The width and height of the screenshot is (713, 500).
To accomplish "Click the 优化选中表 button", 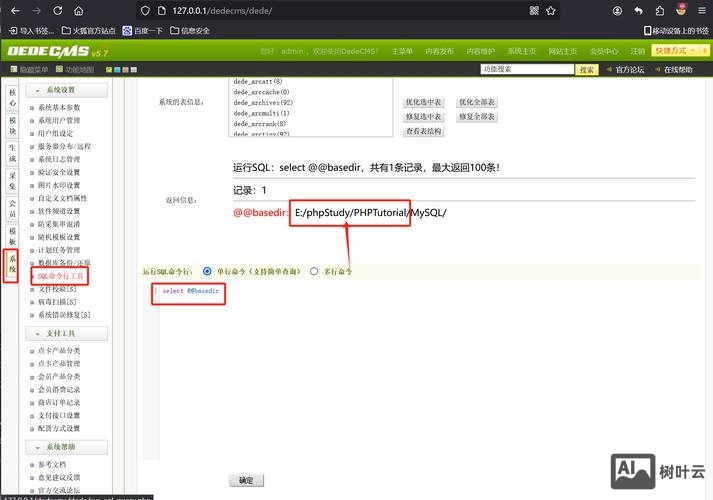I will coord(423,102).
